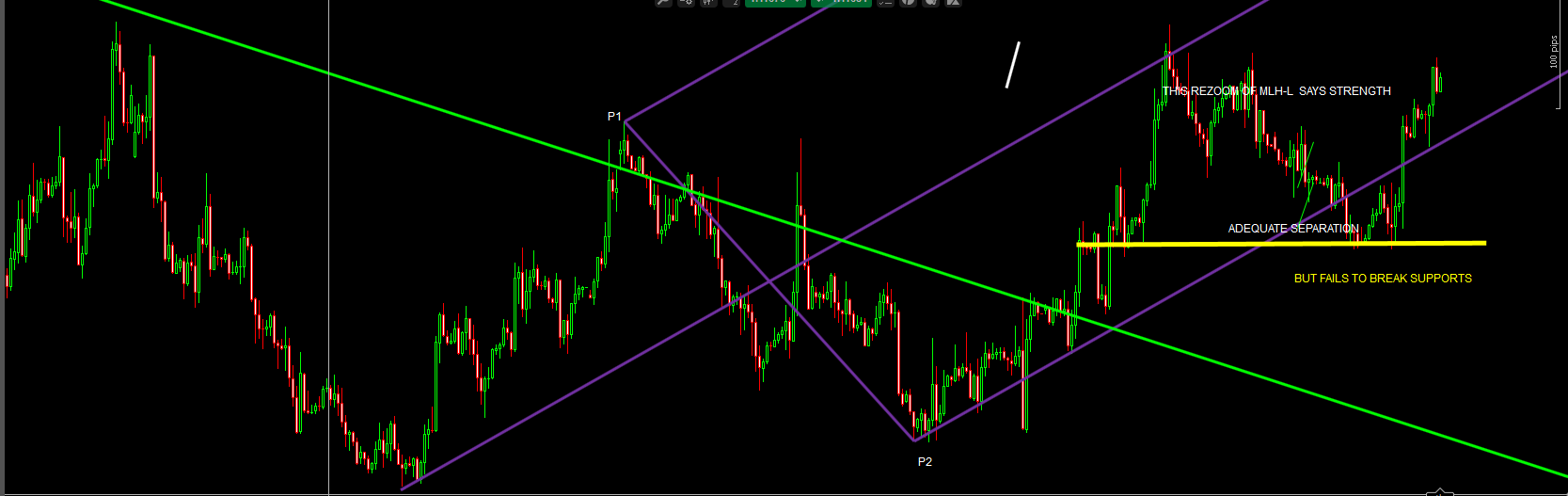Click the '100 pips' scale label
Image resolution: width=1568 pixels, height=496 pixels.
(1554, 52)
